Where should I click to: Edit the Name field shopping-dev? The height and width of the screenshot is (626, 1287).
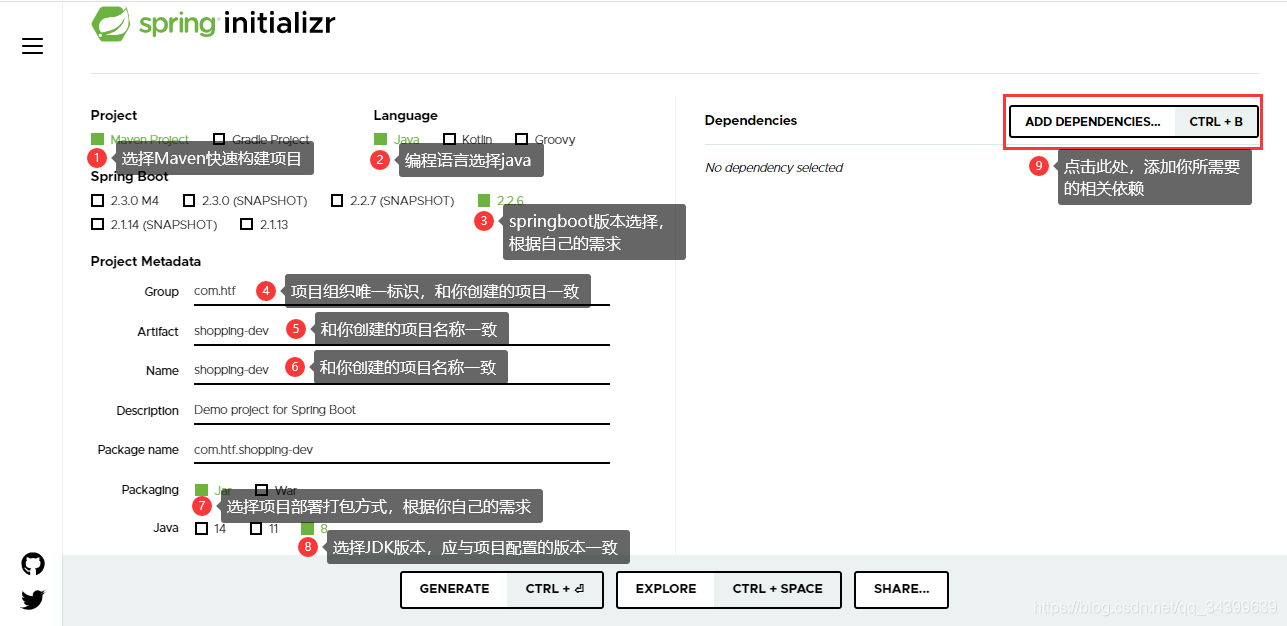point(400,370)
